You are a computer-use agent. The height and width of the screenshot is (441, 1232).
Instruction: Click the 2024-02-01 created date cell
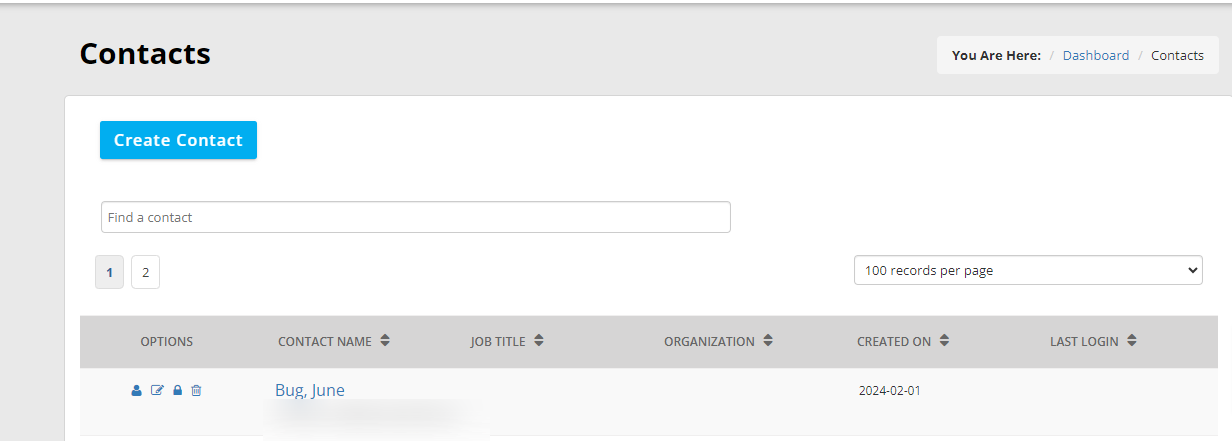[x=890, y=391]
